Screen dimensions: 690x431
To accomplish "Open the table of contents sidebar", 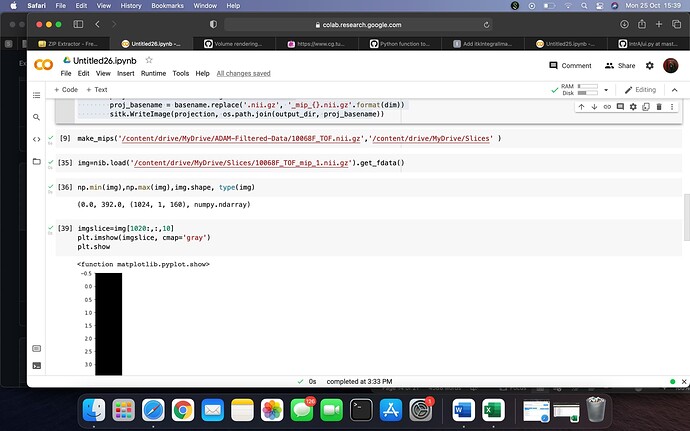I will tap(37, 95).
